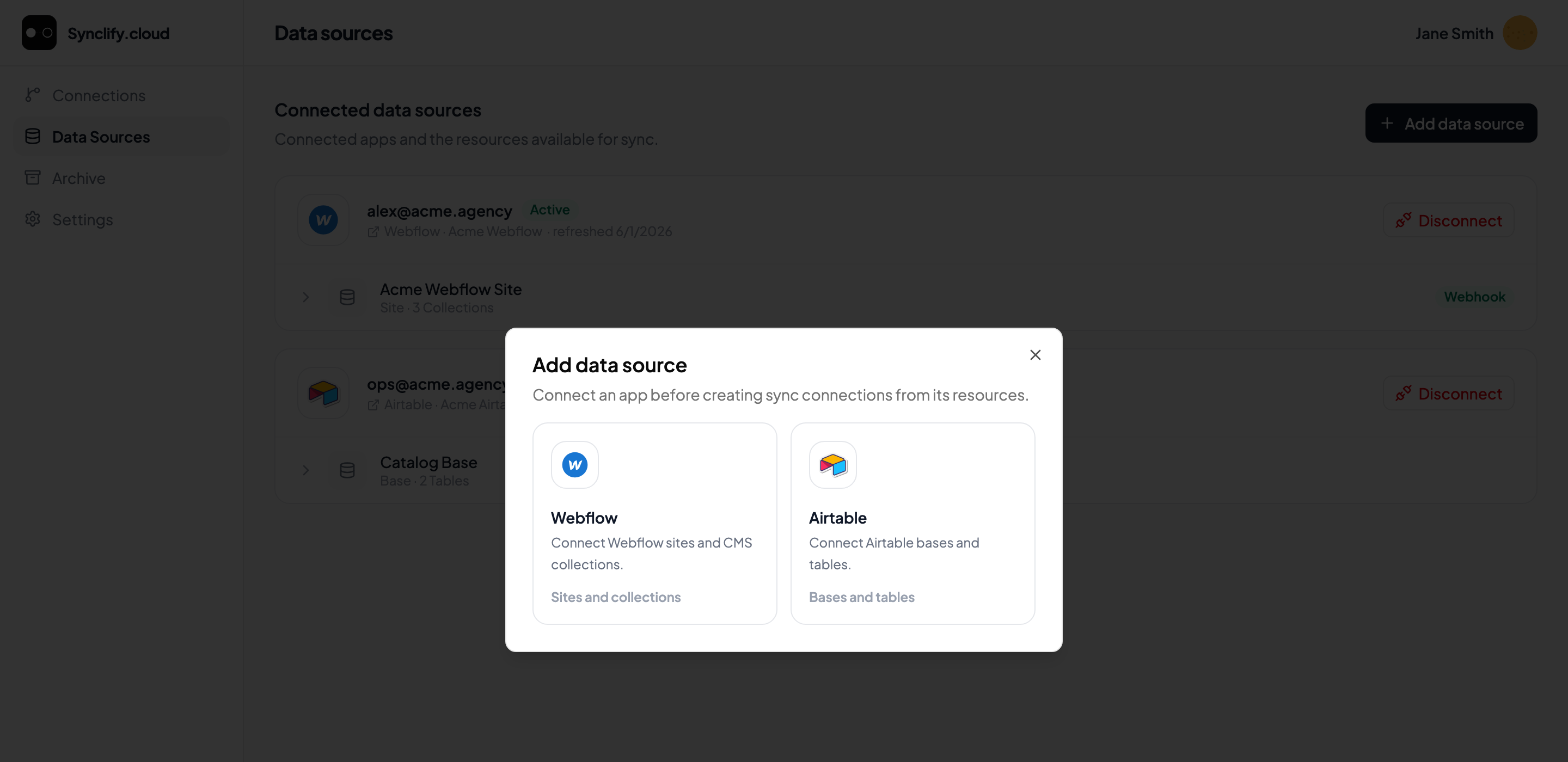
Task: Disconnect the ops@acme.agency Airtable account
Action: click(1448, 394)
